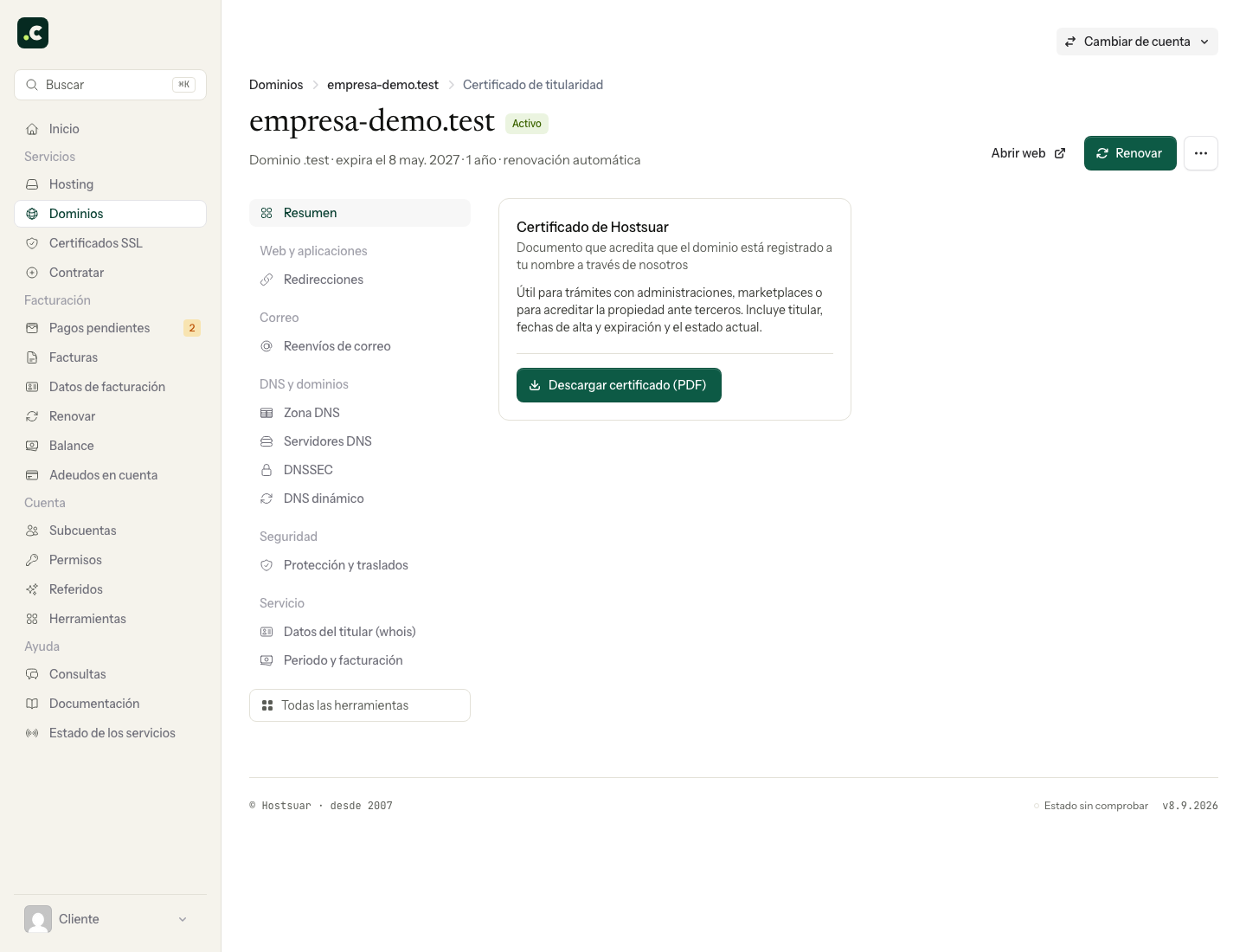Image resolution: width=1246 pixels, height=952 pixels.
Task: Click DNS dinámico menu item
Action: coord(360,499)
